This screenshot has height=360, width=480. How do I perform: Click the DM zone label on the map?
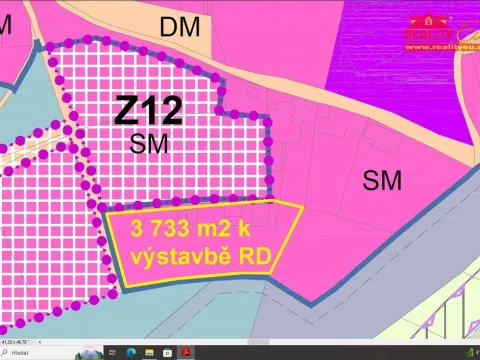coord(180,27)
